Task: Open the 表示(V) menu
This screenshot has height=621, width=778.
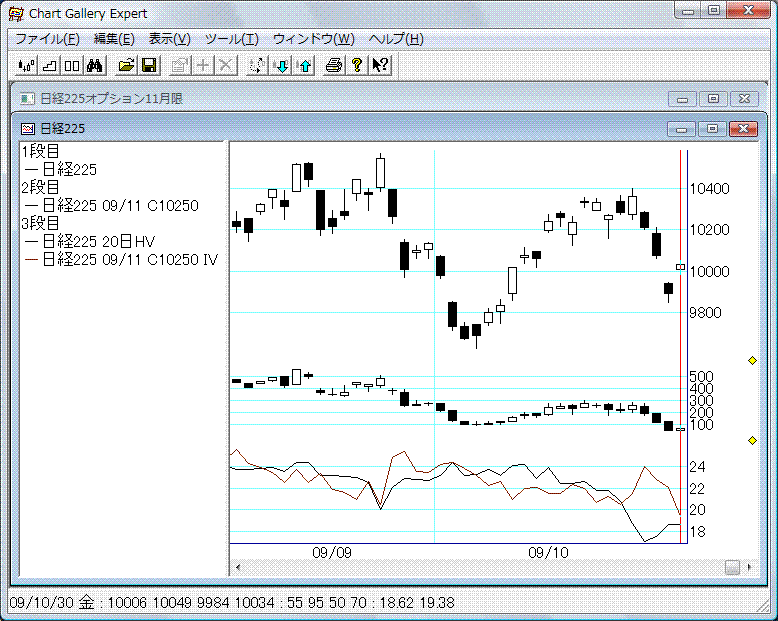Action: 169,39
